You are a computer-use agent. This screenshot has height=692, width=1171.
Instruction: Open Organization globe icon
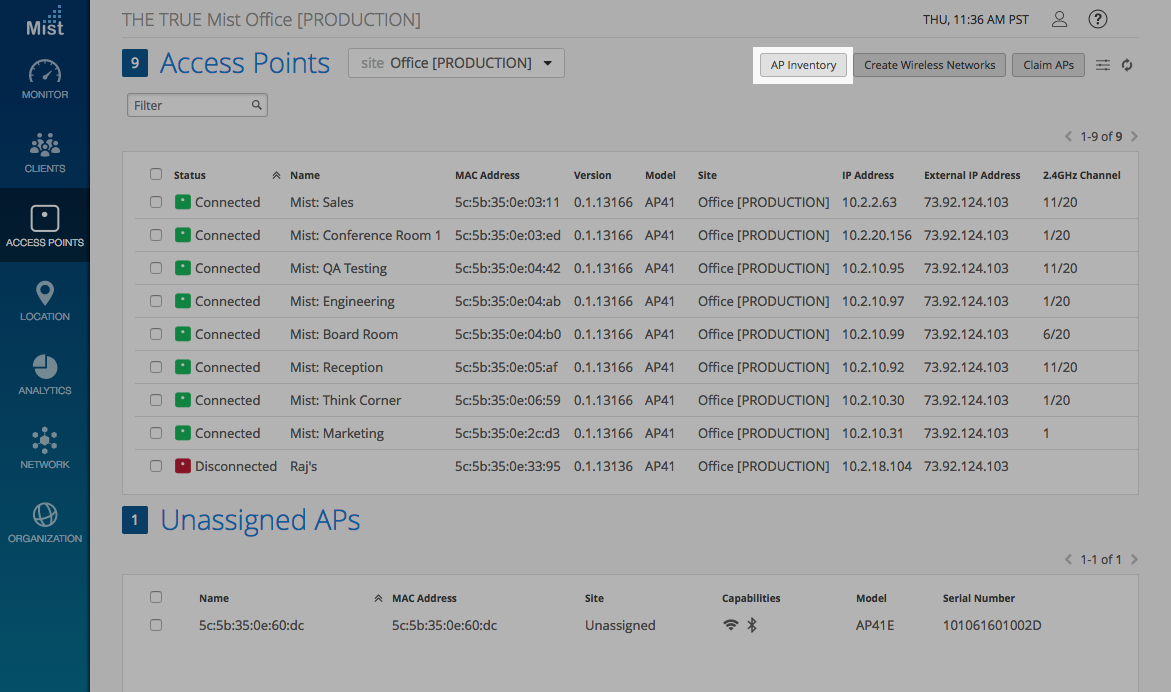[45, 523]
